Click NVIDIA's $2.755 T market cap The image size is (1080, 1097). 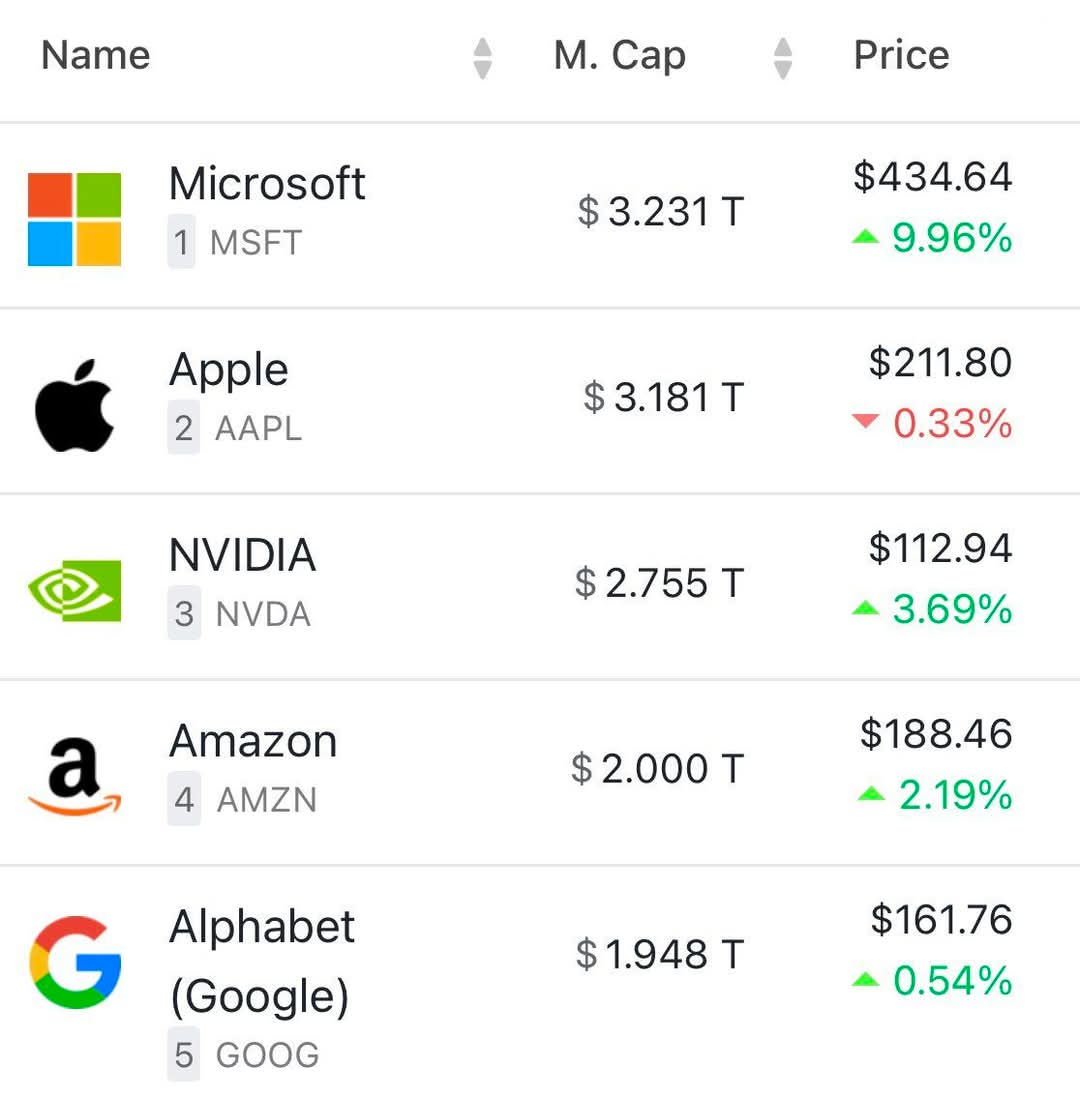[x=659, y=583]
